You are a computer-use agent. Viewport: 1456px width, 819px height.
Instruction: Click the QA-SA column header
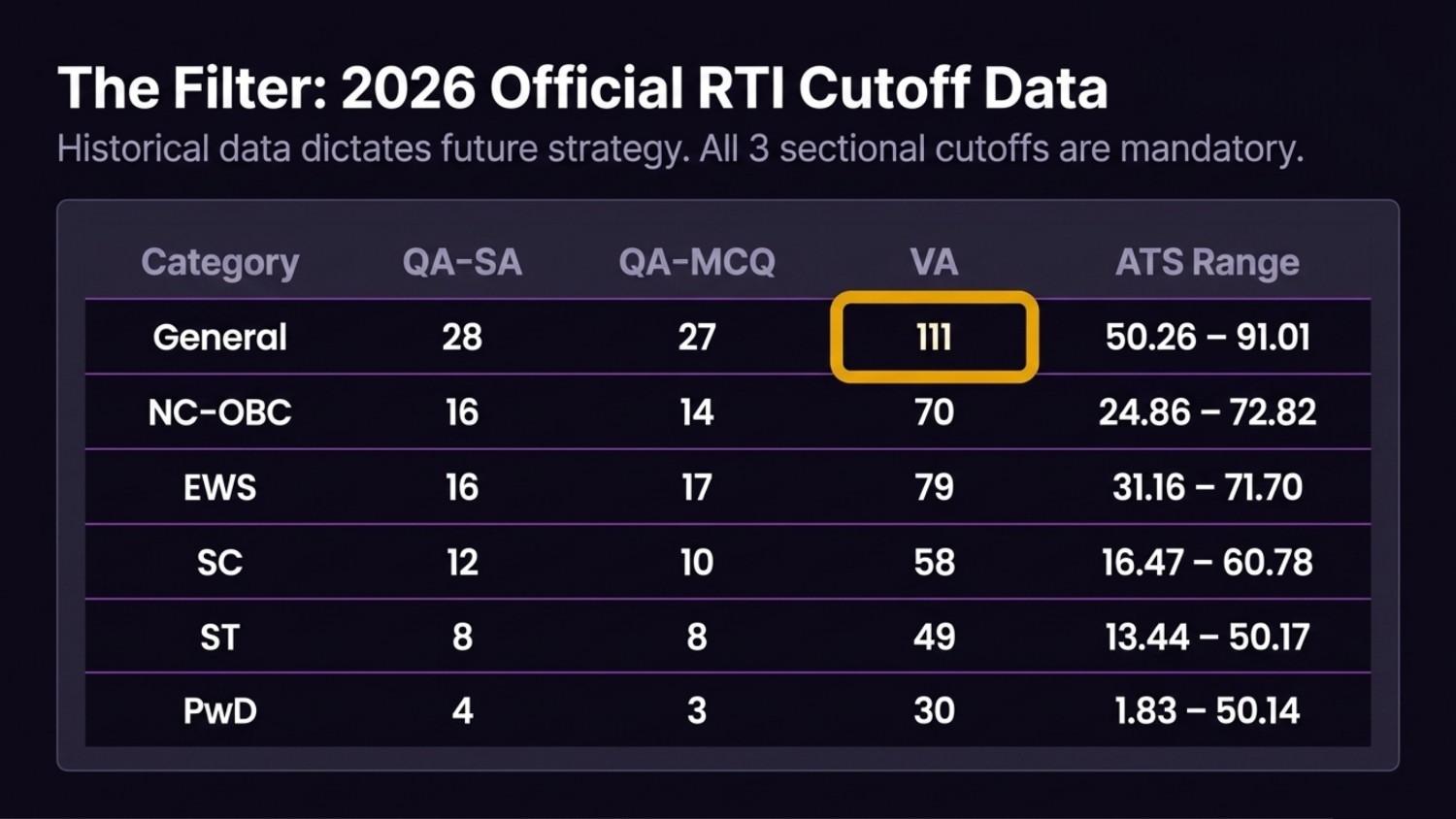pos(462,262)
